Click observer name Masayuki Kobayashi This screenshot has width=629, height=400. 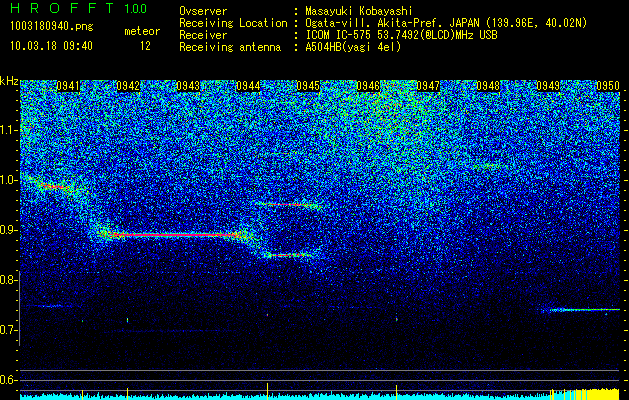pyautogui.click(x=359, y=11)
